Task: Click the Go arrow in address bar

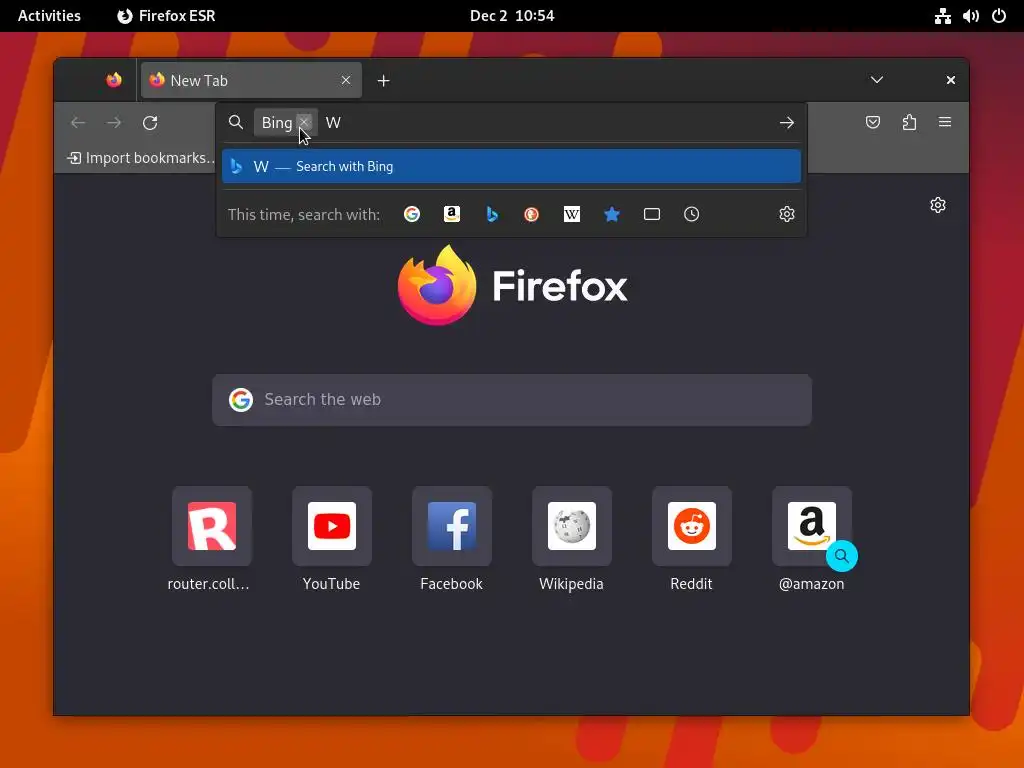Action: tap(787, 123)
